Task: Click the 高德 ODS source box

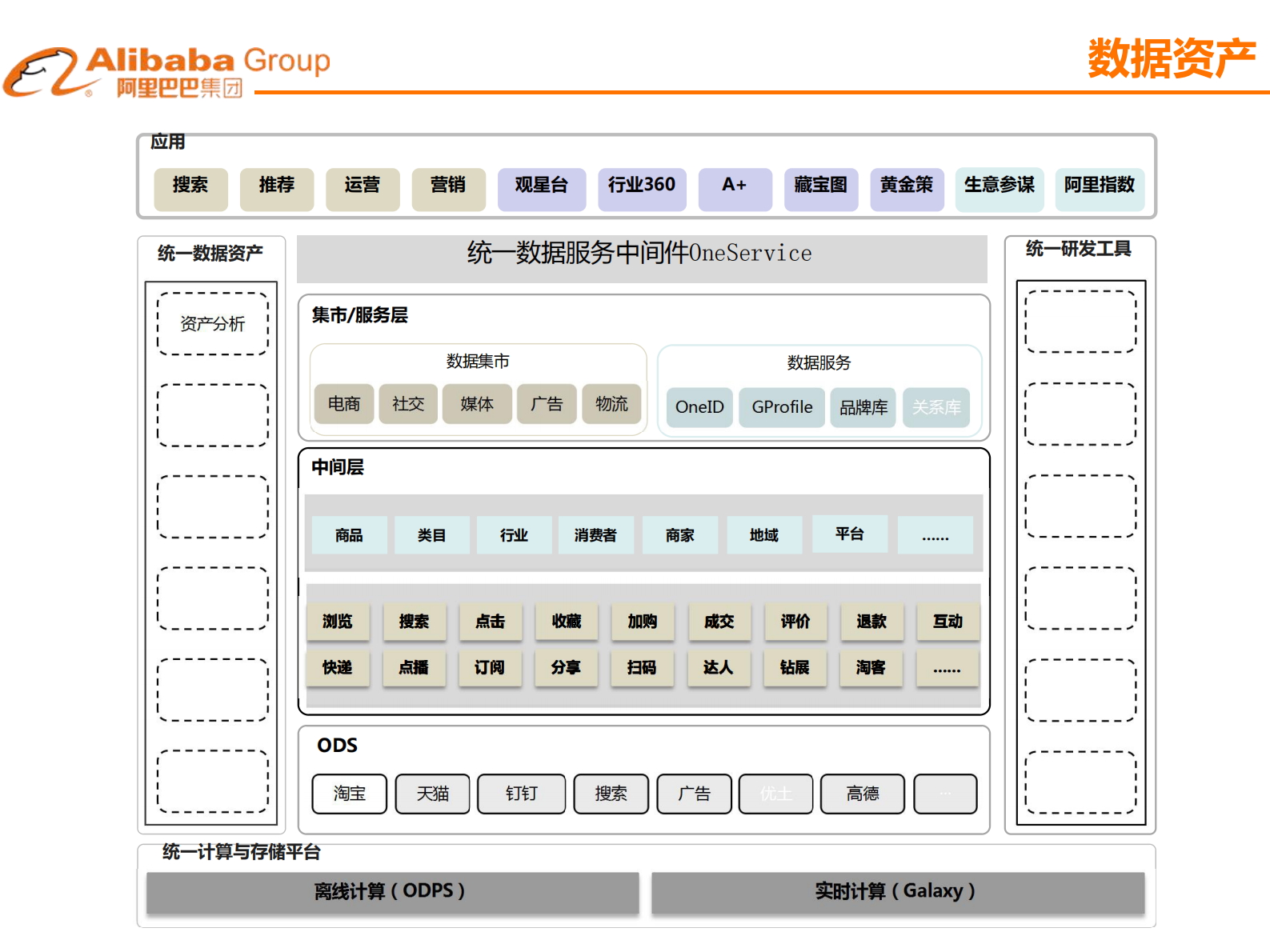Action: tap(863, 794)
